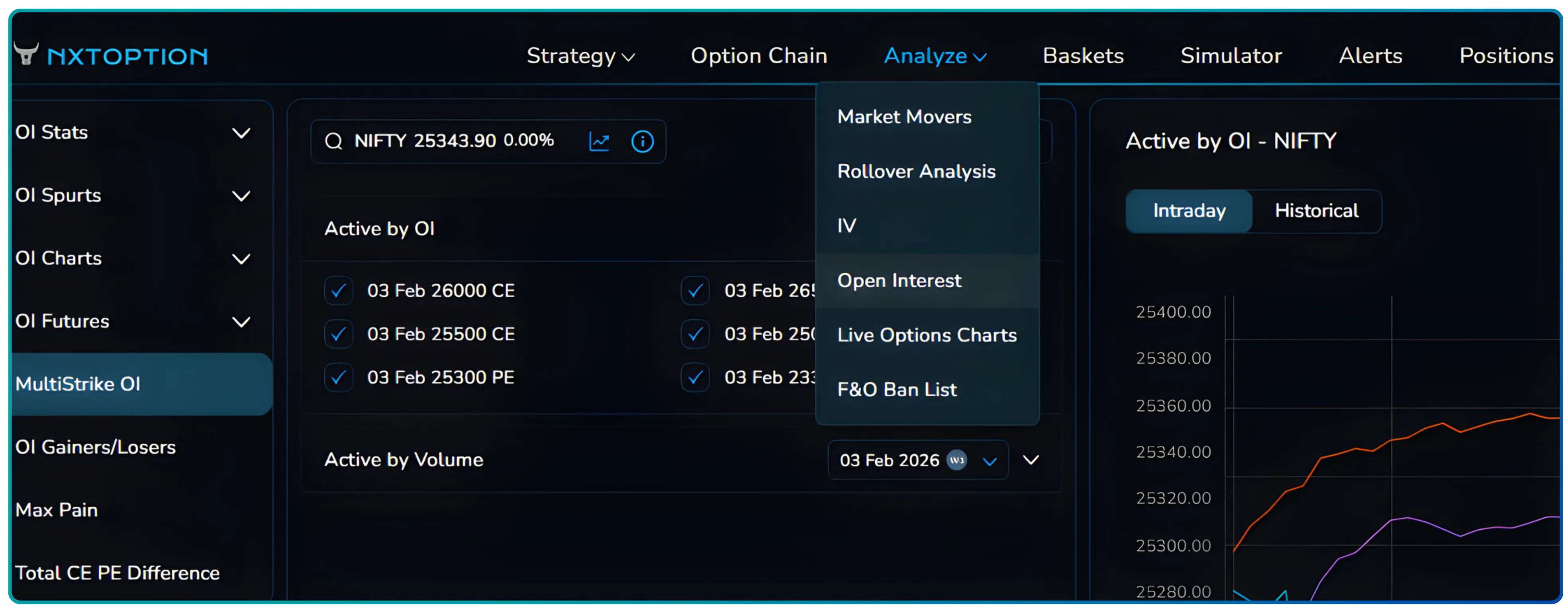The image size is (1568, 611).
Task: Open Max Pain from the sidebar
Action: pyautogui.click(x=57, y=510)
